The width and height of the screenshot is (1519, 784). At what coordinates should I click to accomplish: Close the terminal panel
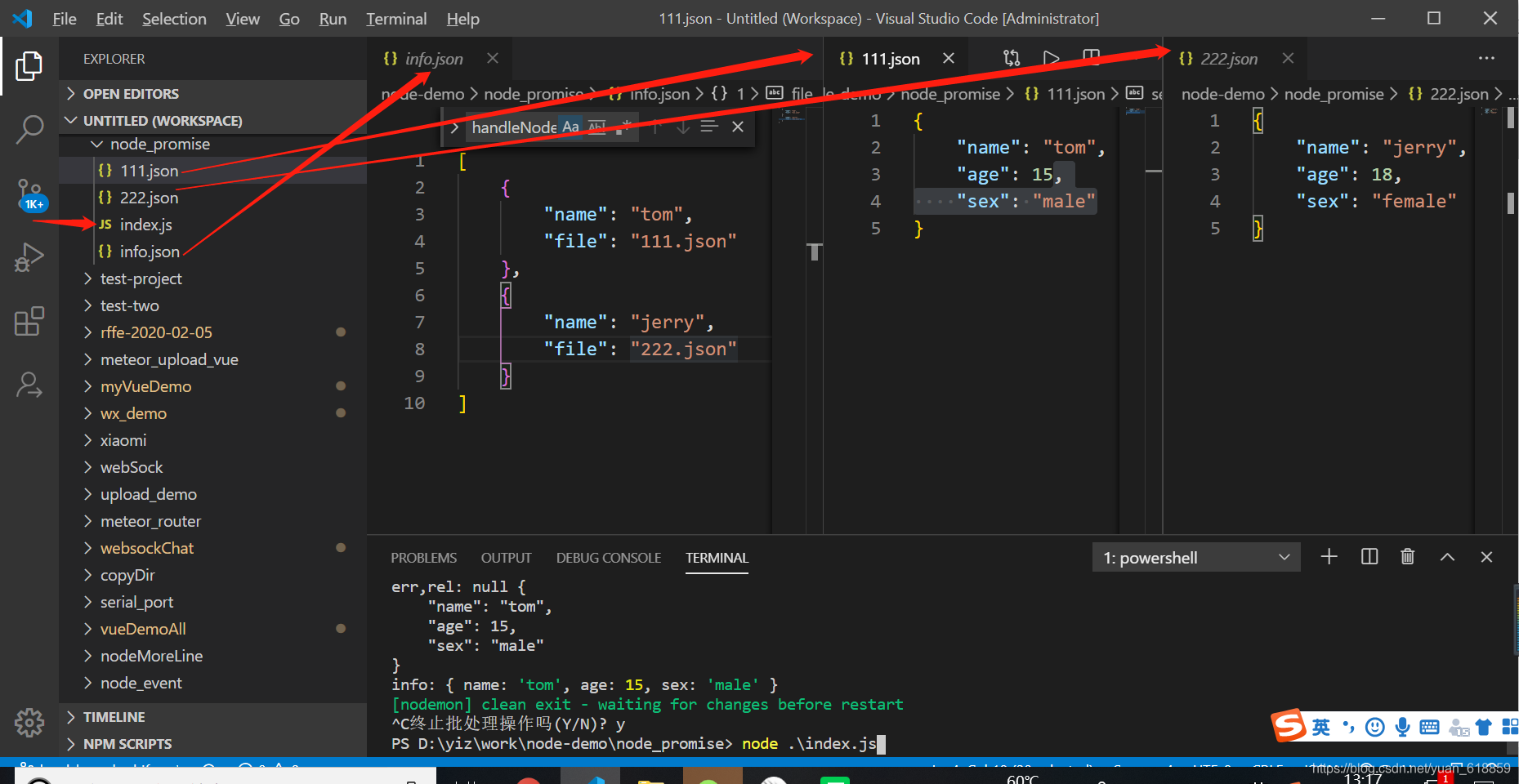(x=1486, y=557)
